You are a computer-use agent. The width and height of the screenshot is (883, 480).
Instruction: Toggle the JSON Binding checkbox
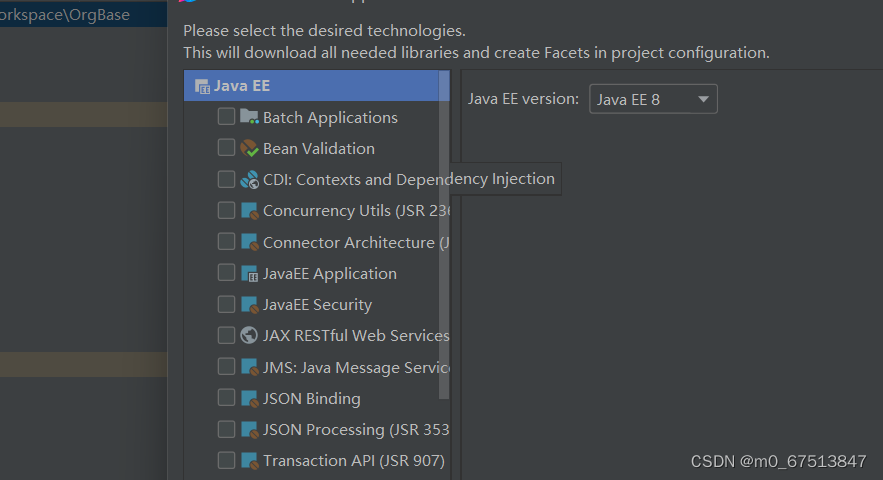pyautogui.click(x=226, y=398)
